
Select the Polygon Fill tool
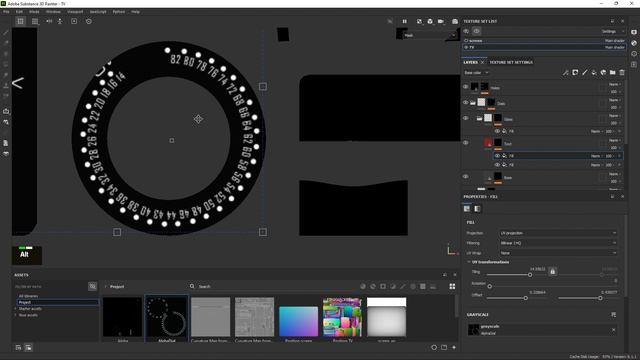pyautogui.click(x=6, y=64)
